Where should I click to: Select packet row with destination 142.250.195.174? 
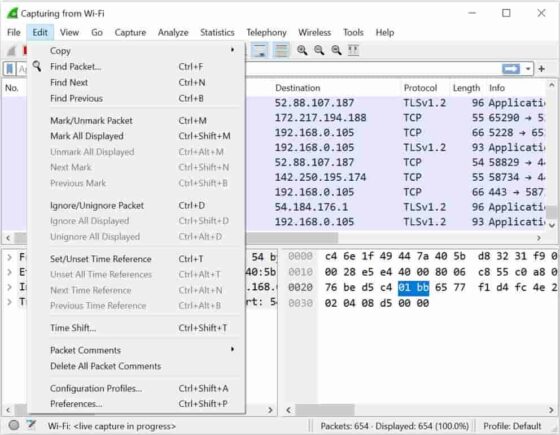pyautogui.click(x=395, y=177)
